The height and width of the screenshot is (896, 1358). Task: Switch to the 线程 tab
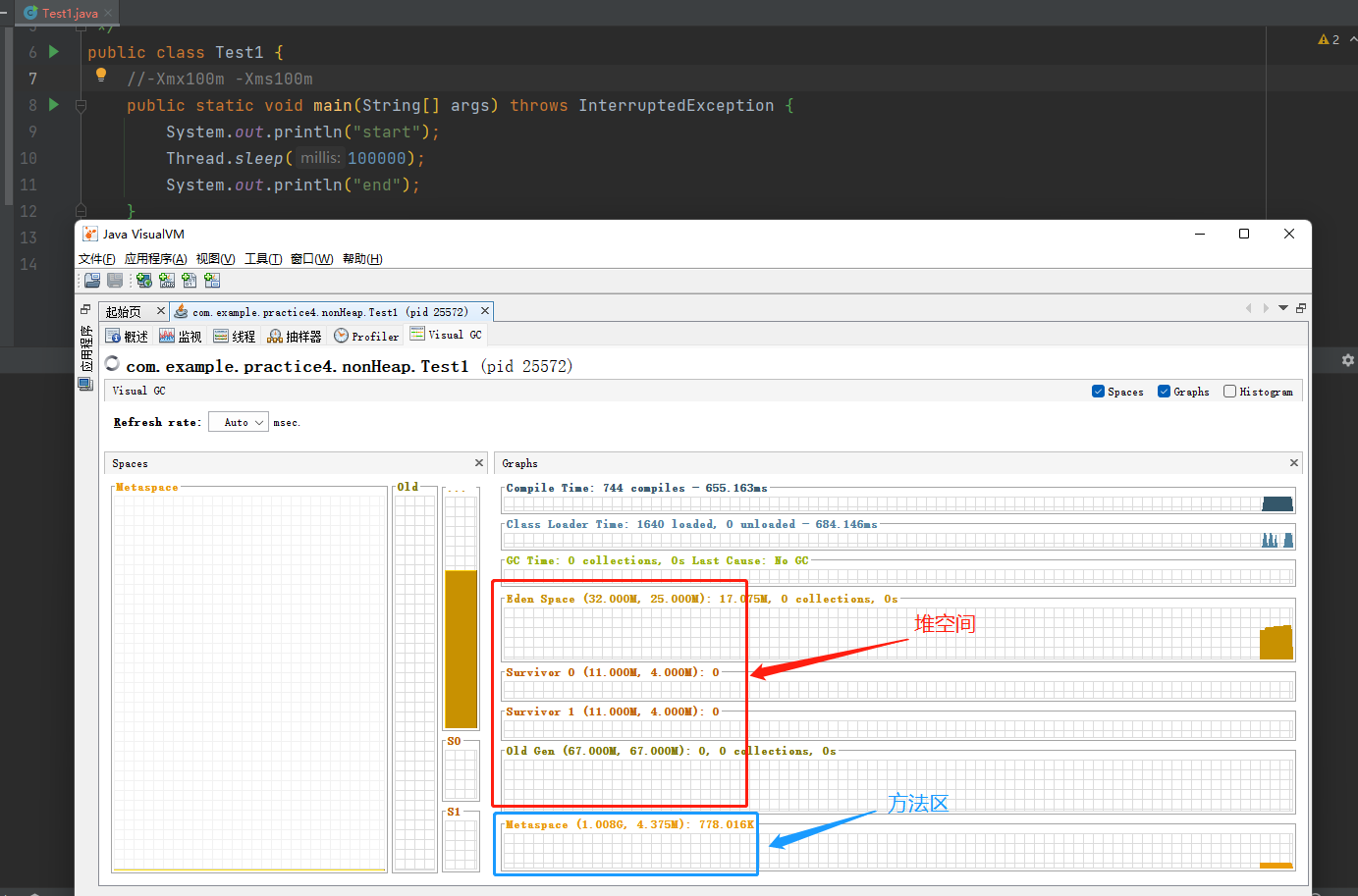pos(235,336)
